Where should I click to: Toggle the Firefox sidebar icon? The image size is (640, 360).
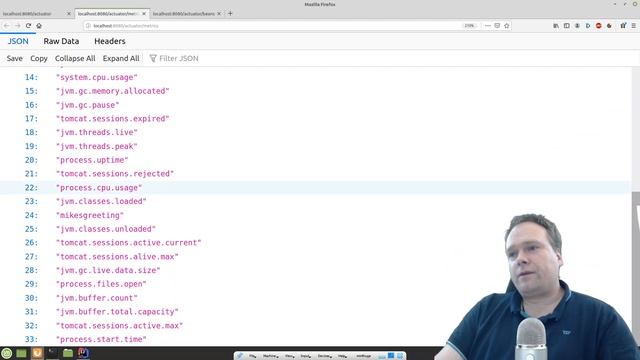[567, 26]
